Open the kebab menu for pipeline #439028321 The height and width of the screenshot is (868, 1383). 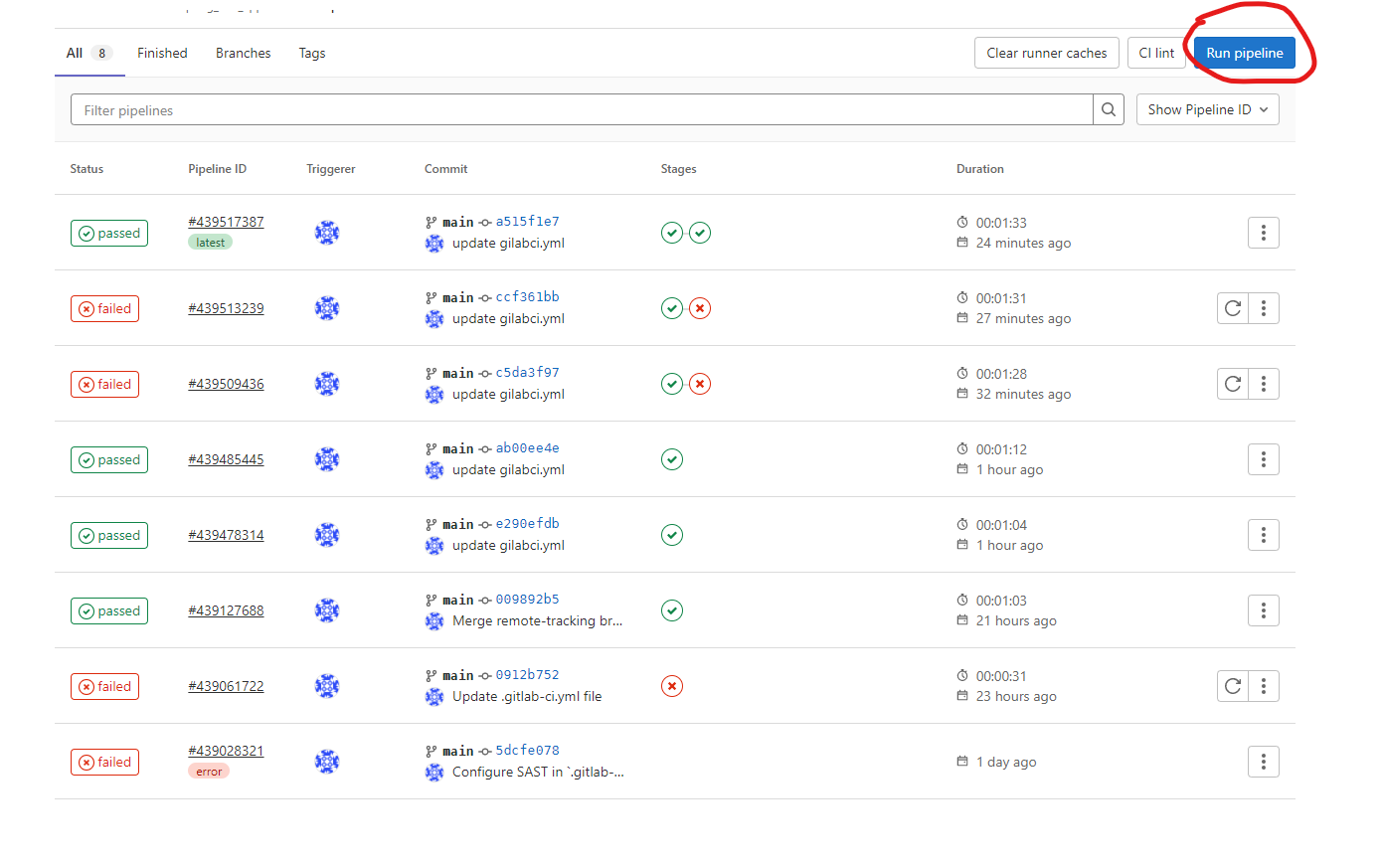pos(1263,761)
